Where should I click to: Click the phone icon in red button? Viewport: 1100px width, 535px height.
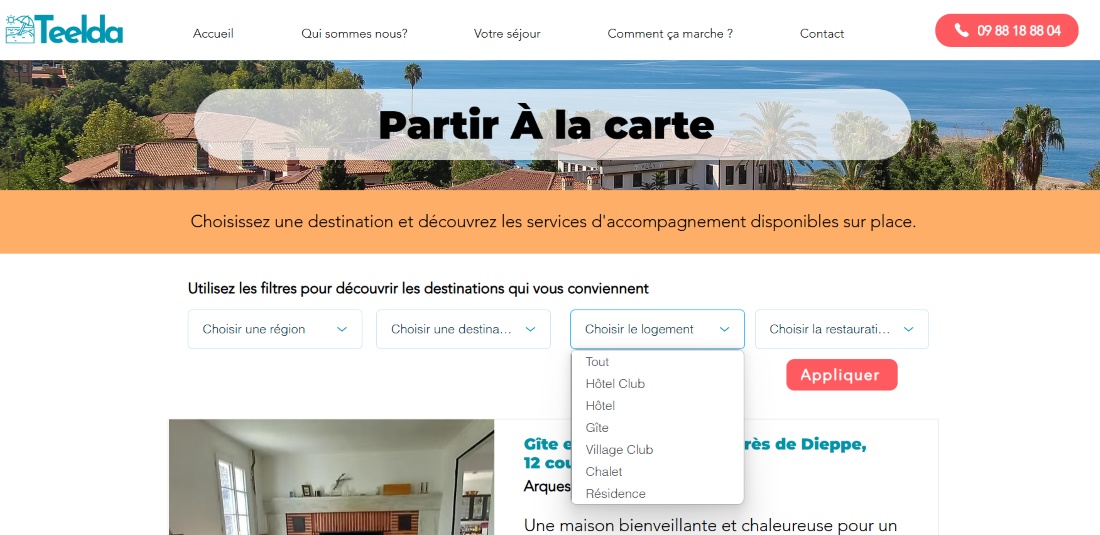(961, 30)
